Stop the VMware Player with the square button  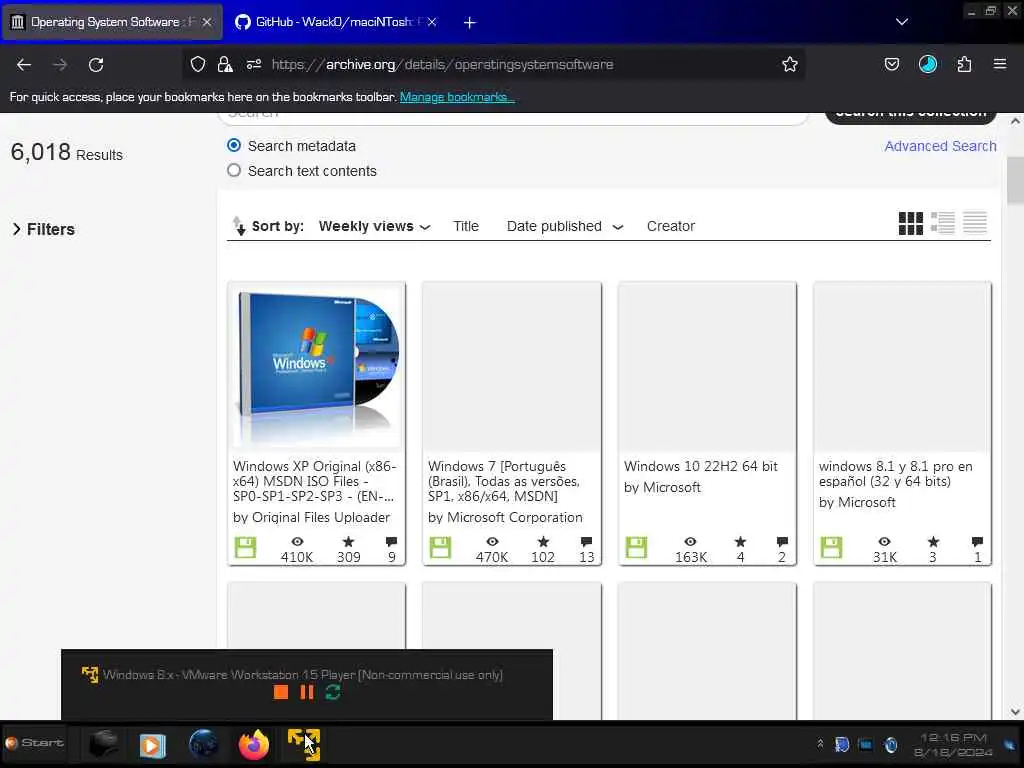(281, 692)
